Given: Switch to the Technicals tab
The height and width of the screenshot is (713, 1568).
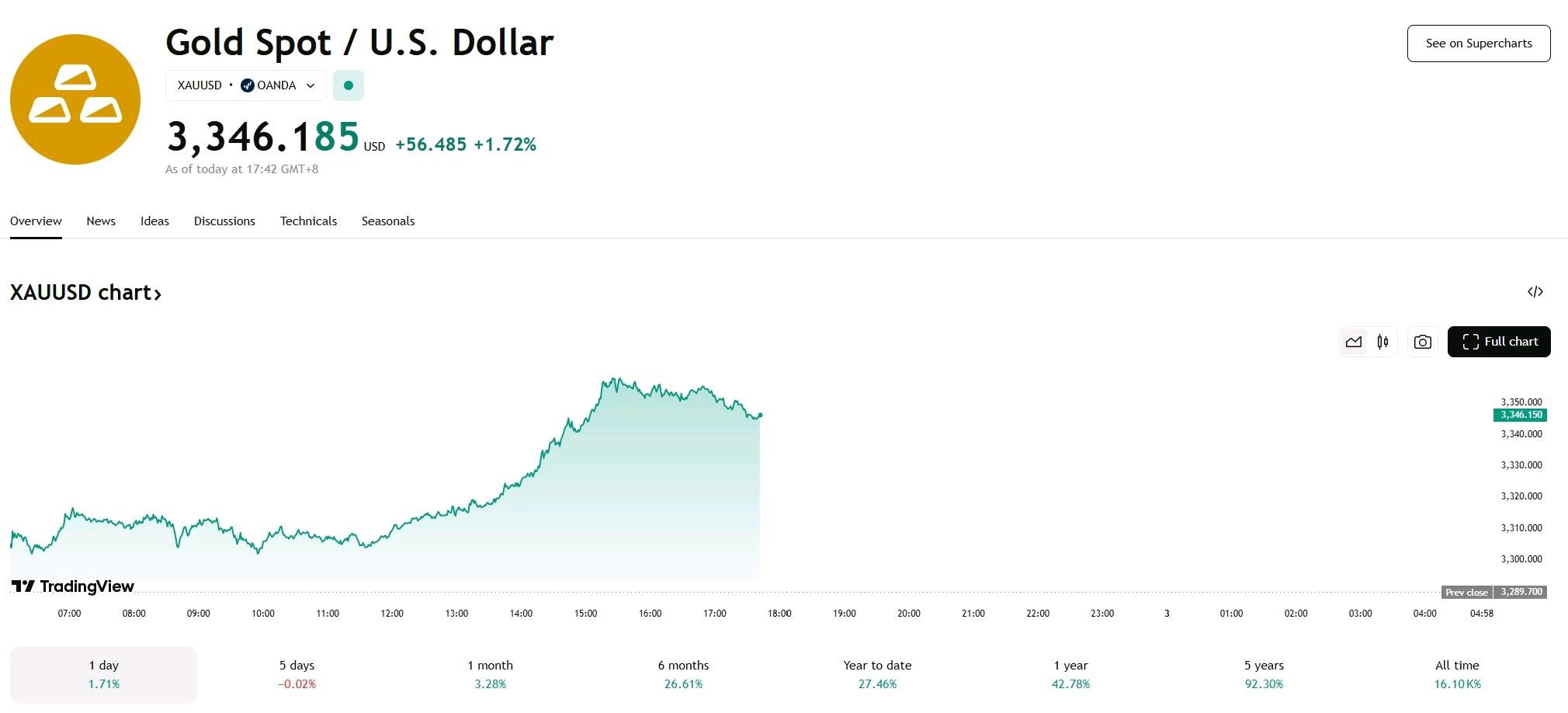Looking at the screenshot, I should 308,221.
